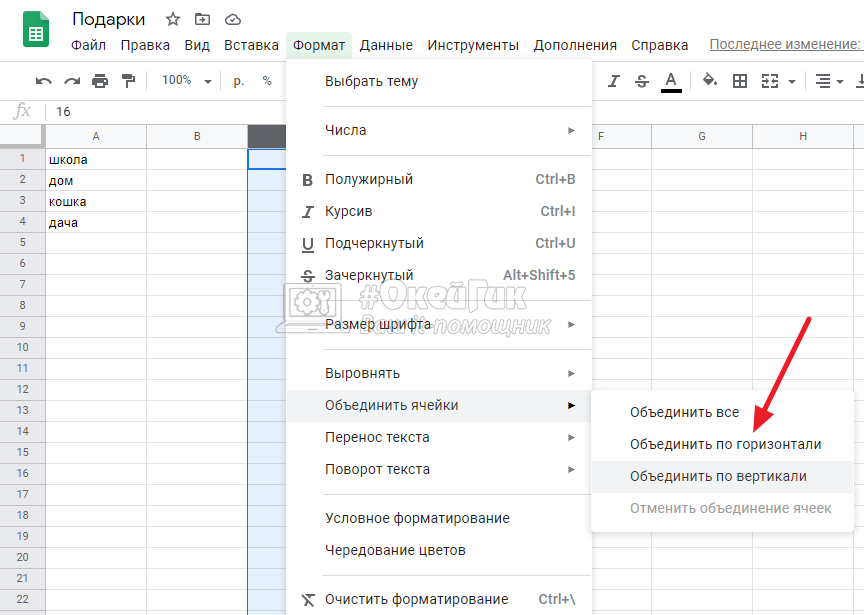Select the paint format roller tool
This screenshot has width=864, height=615.
click(128, 81)
